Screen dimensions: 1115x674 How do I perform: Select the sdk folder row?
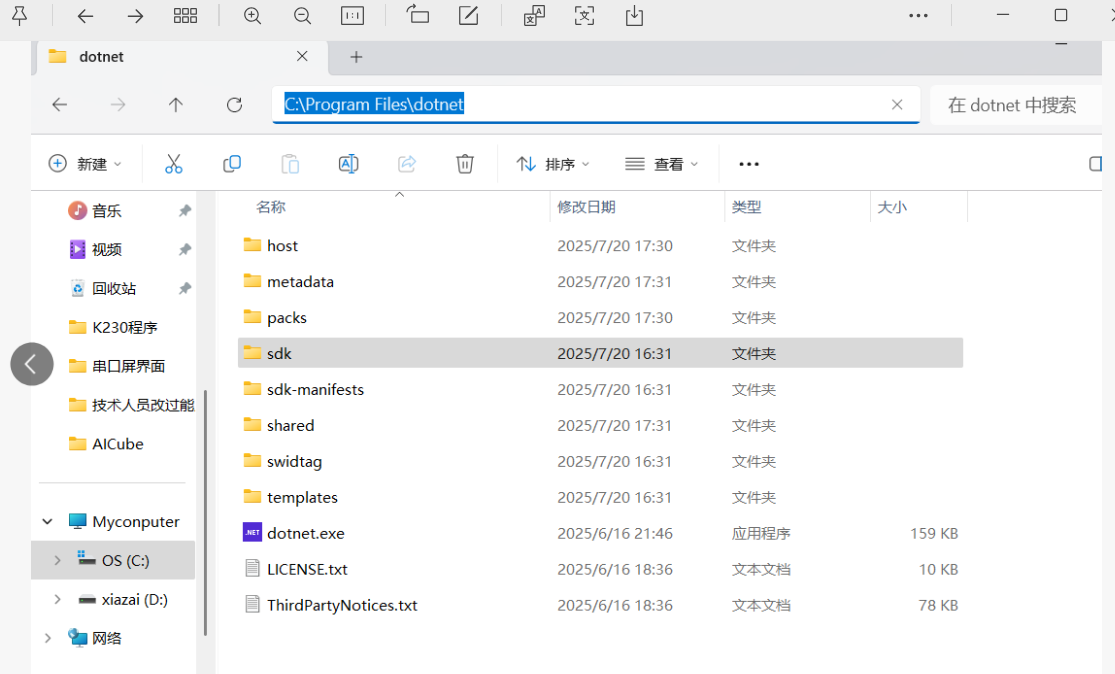(600, 353)
